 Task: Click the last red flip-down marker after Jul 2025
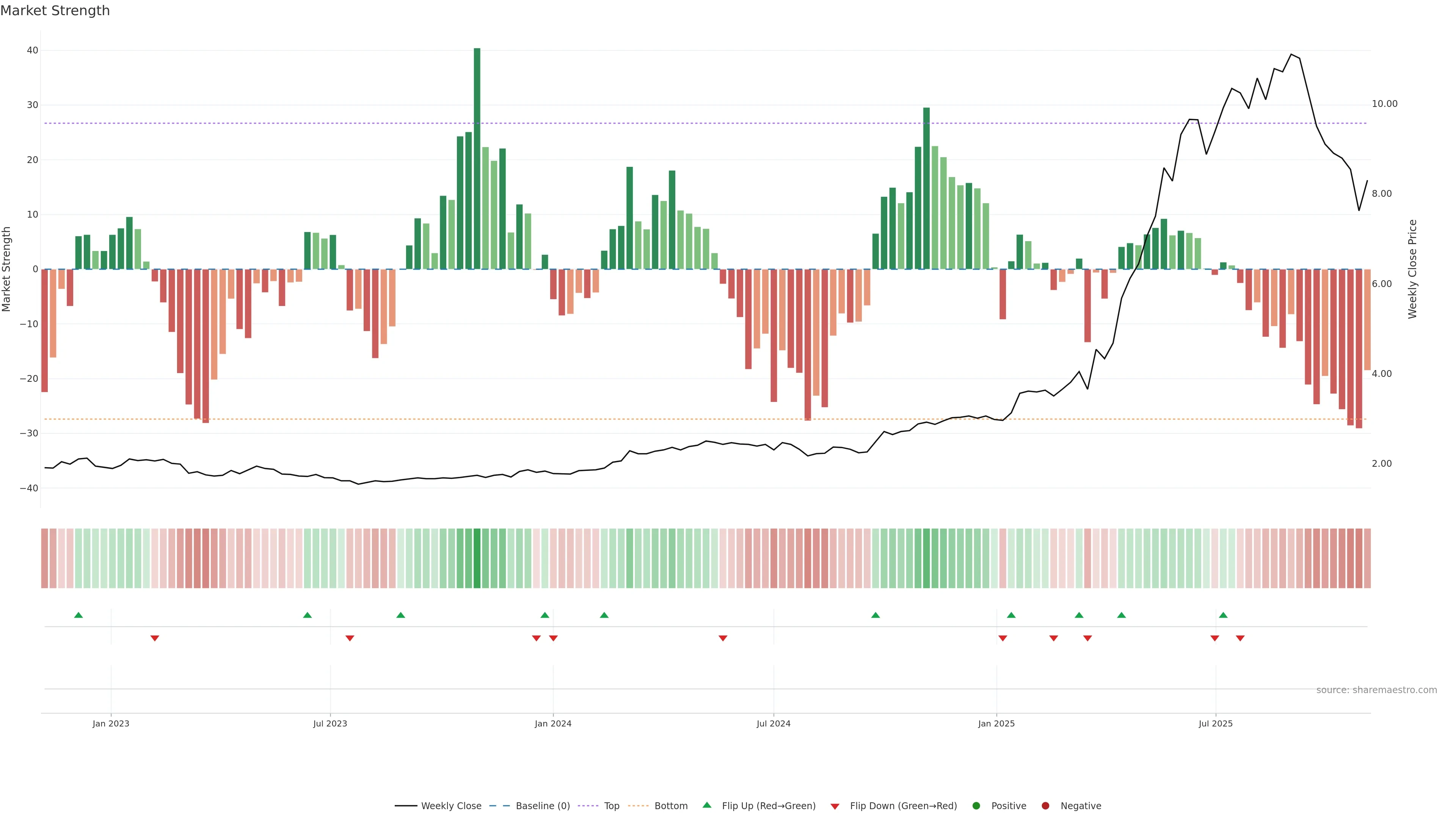point(1240,638)
